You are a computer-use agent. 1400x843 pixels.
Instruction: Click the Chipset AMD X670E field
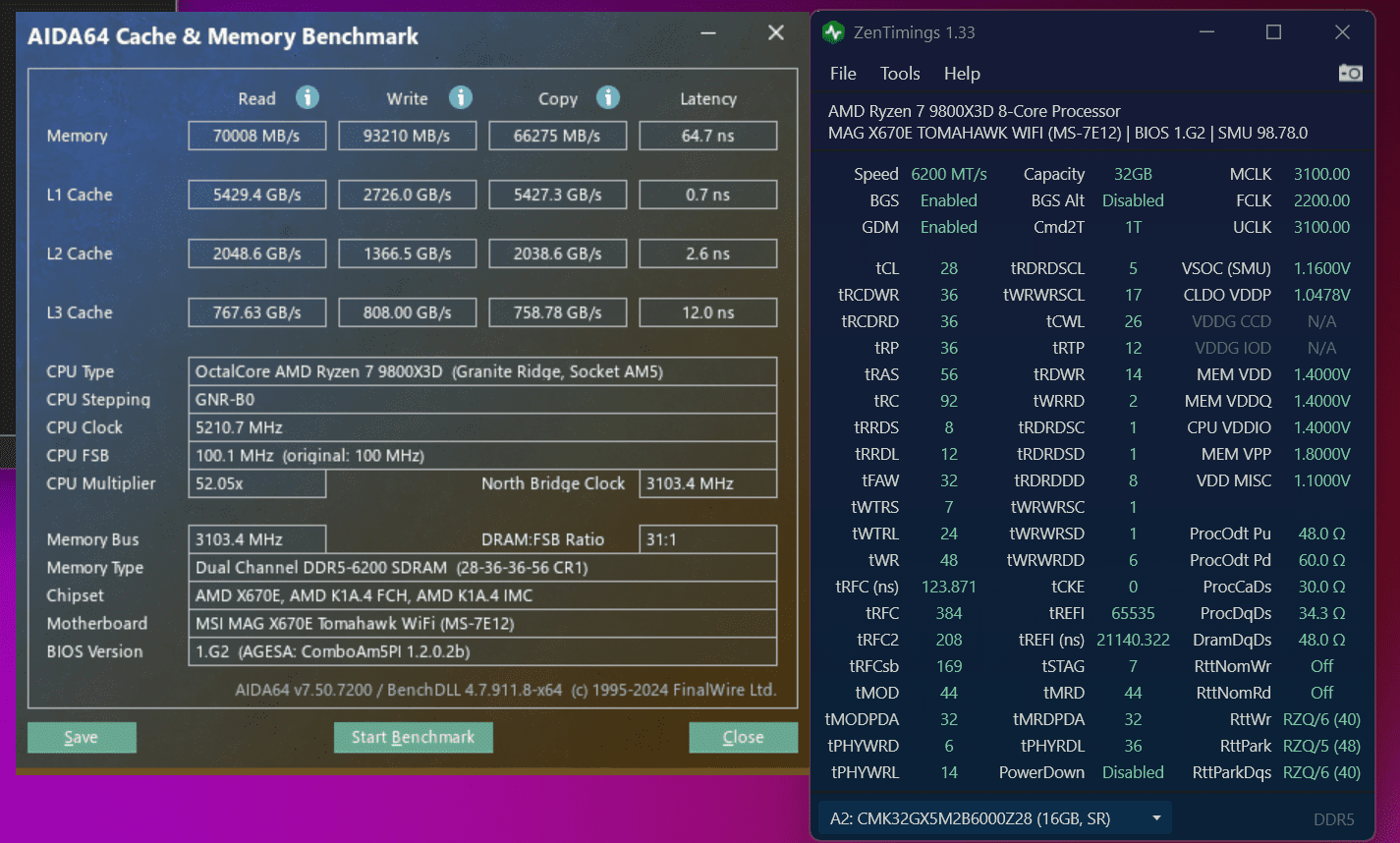pos(482,595)
